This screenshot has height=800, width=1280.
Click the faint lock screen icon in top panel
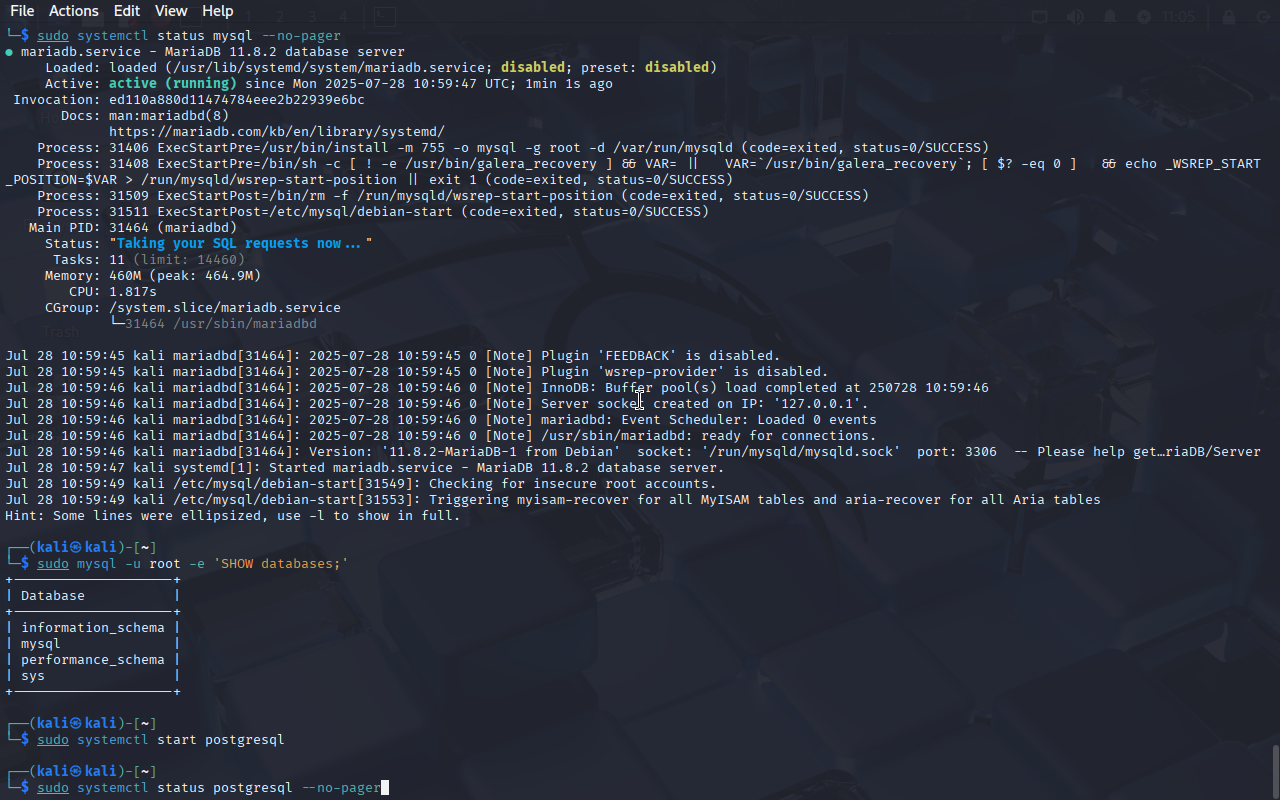[1230, 17]
